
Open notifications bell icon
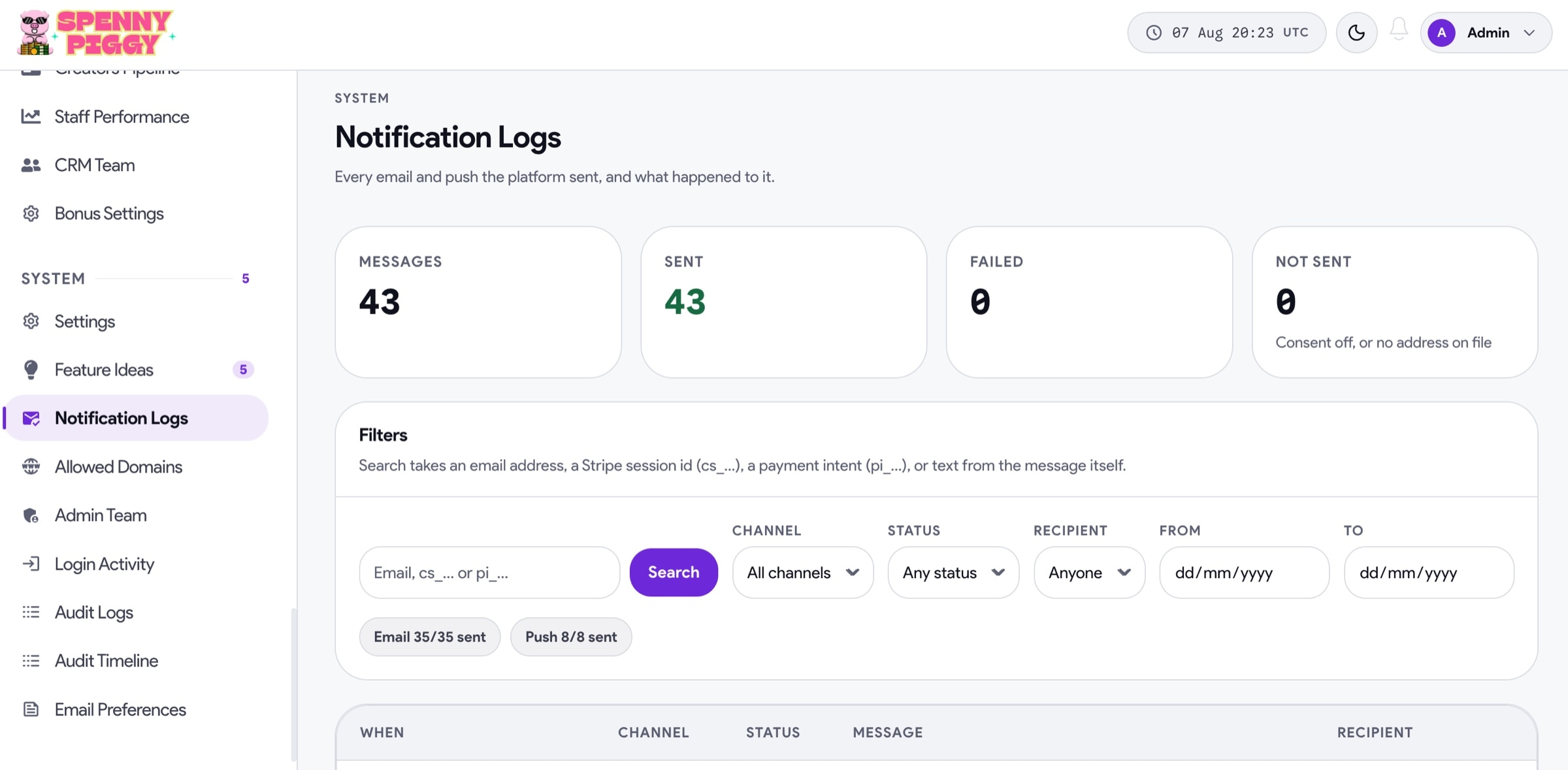coord(1399,30)
